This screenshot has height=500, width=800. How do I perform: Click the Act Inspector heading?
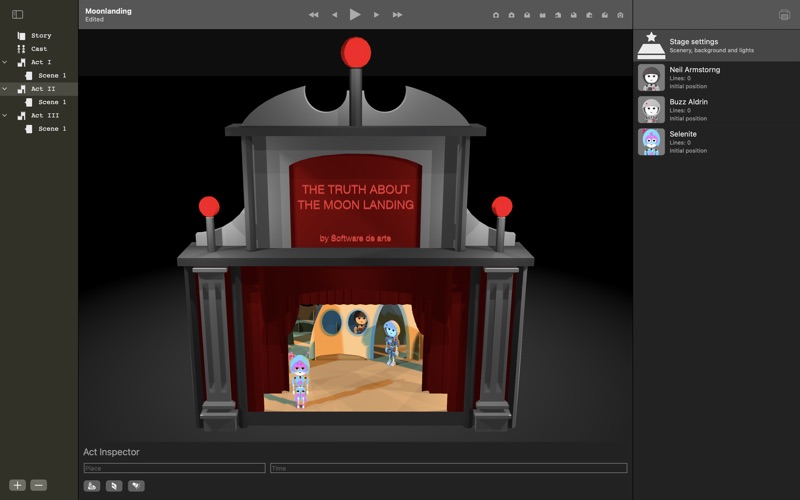point(111,452)
